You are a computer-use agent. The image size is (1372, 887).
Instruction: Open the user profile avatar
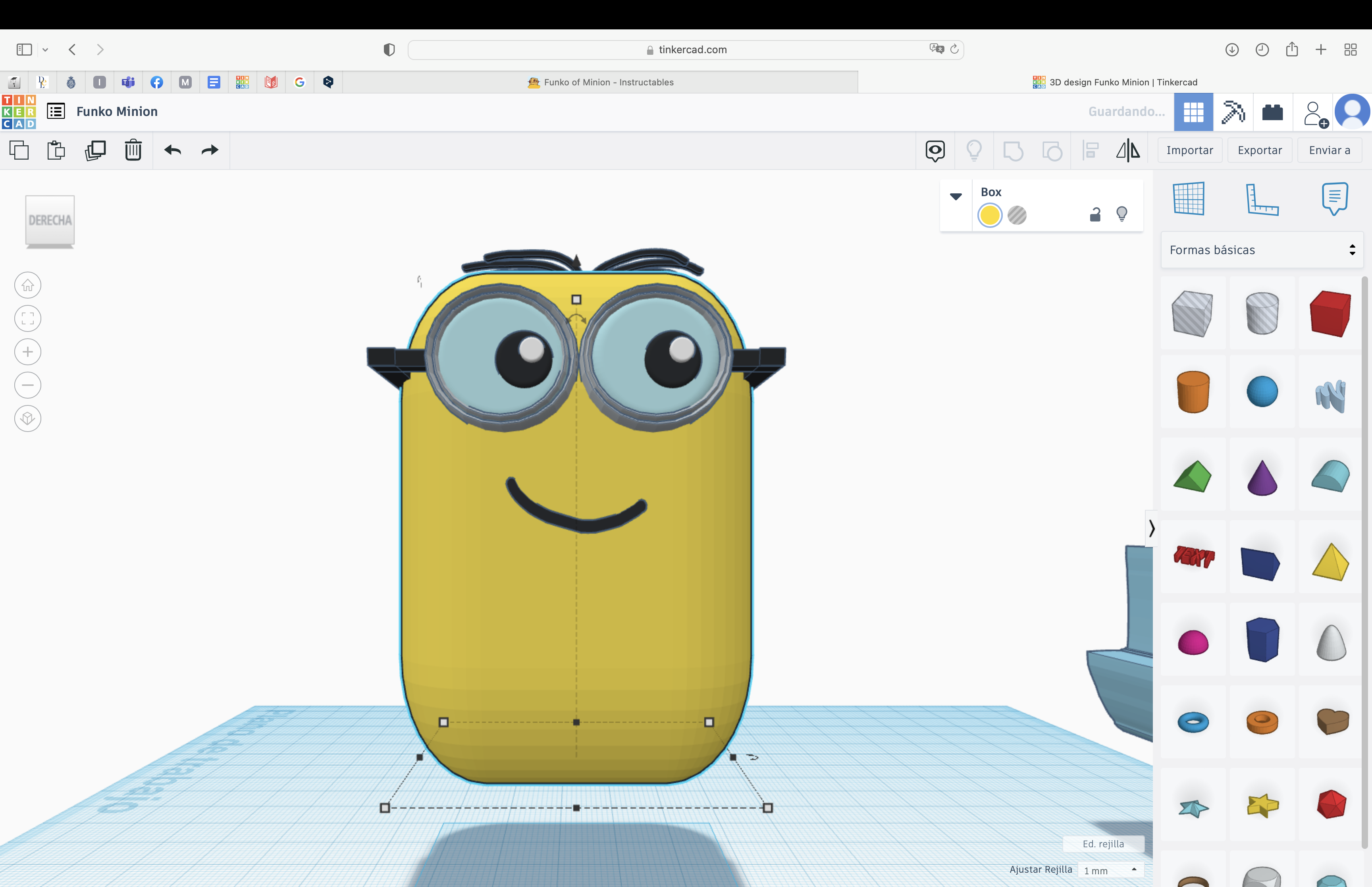1352,112
